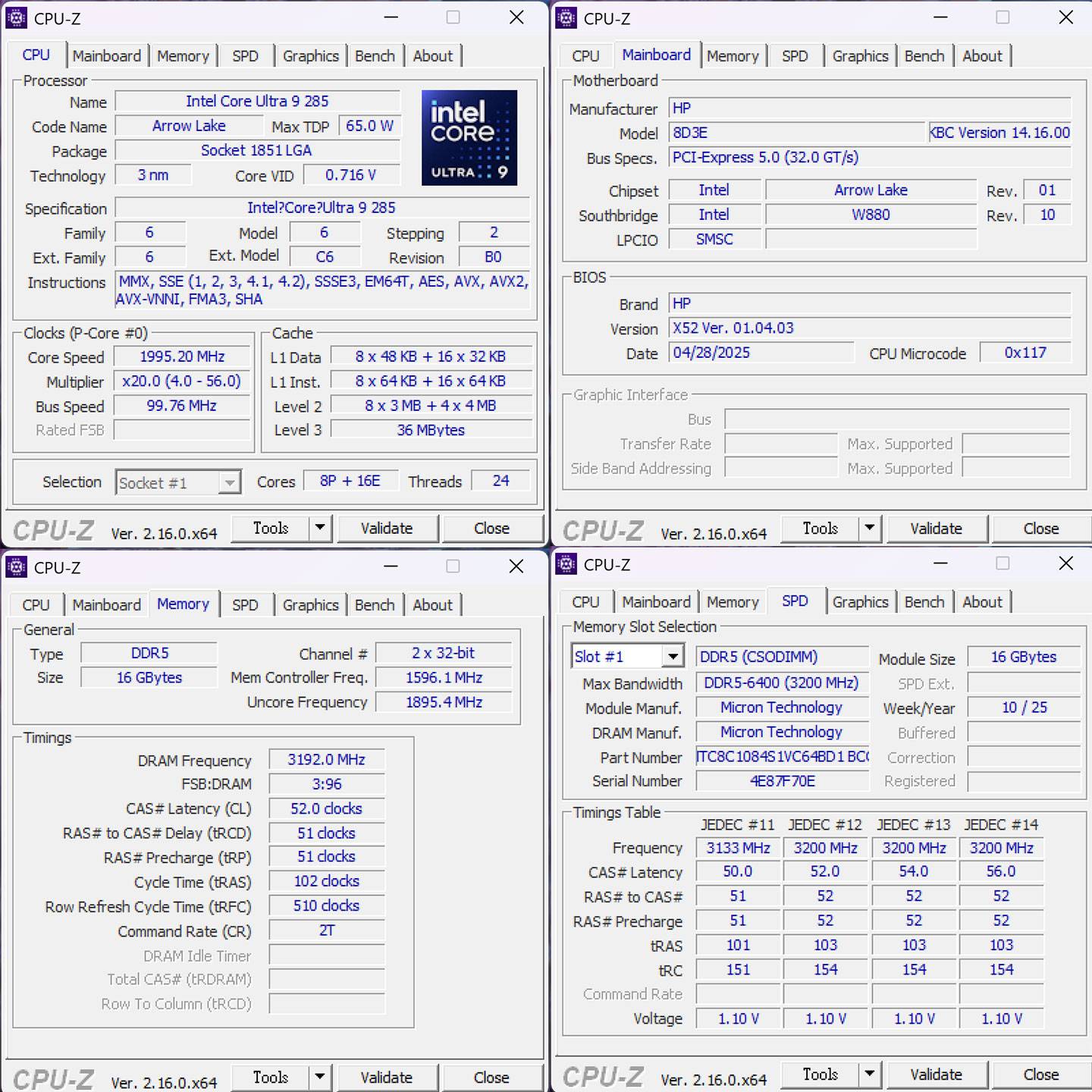The width and height of the screenshot is (1092, 1092).
Task: Select the CPU tab in the Mainboard window
Action: [585, 55]
